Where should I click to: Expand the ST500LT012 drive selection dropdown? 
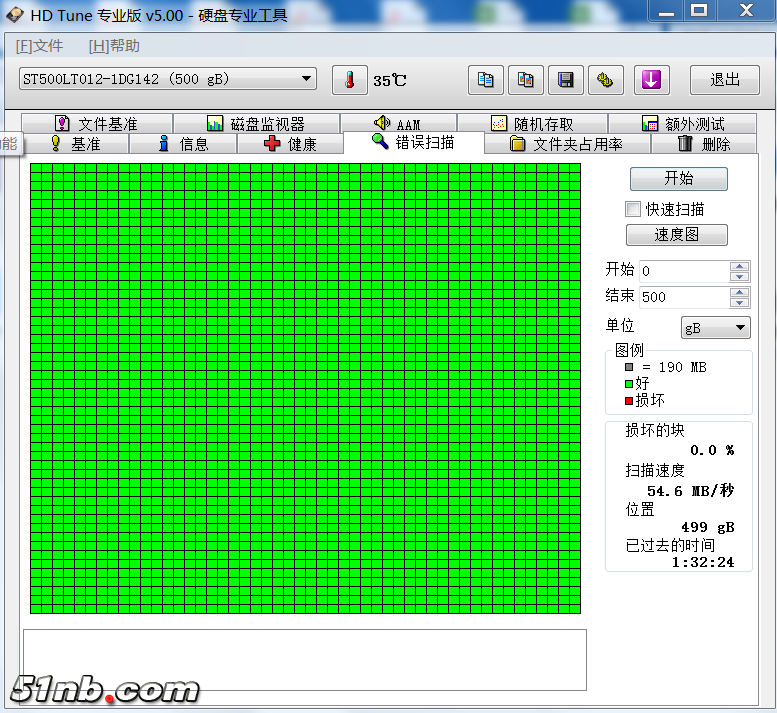click(x=306, y=79)
